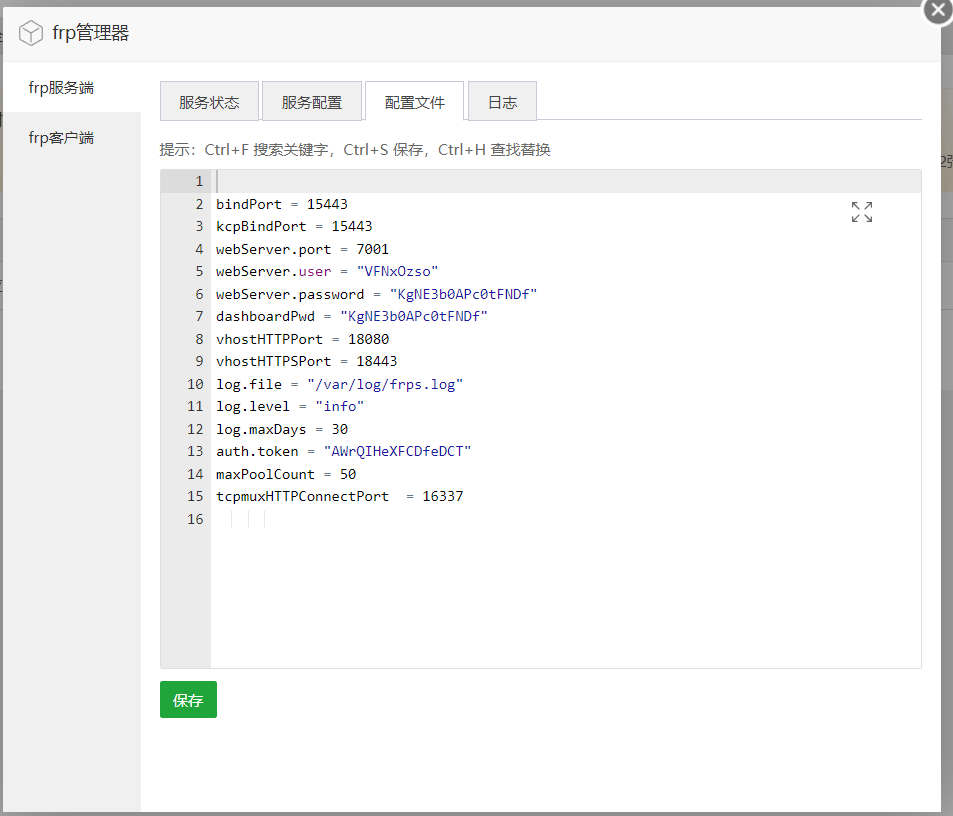This screenshot has height=816, width=953.
Task: Click the frp manager cube icon
Action: (32, 33)
